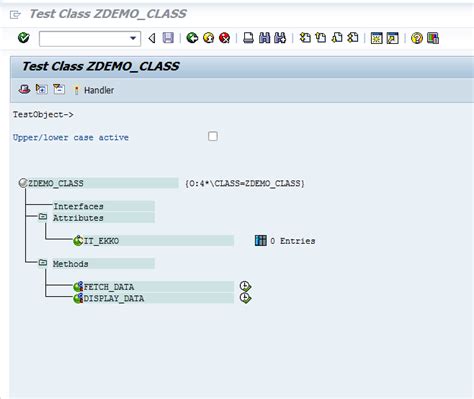Collapse the Attributes folder node
Viewport: 474px width, 399px height.
click(x=43, y=217)
